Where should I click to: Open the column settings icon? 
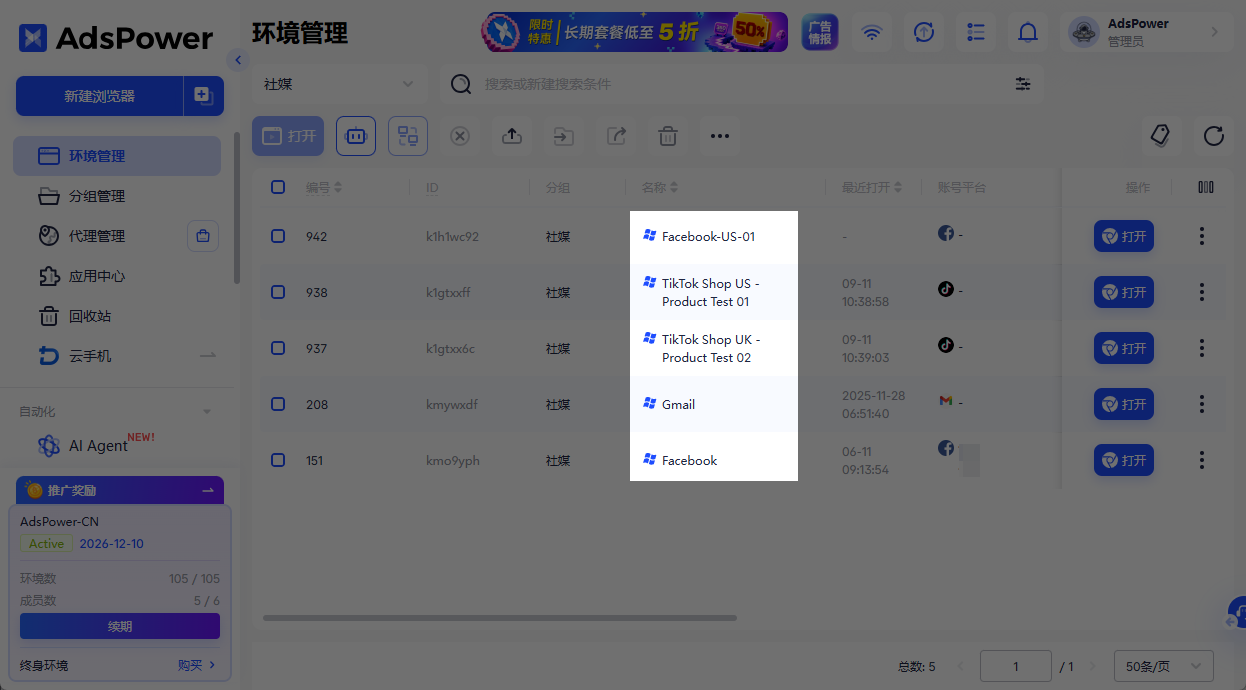(x=1206, y=187)
